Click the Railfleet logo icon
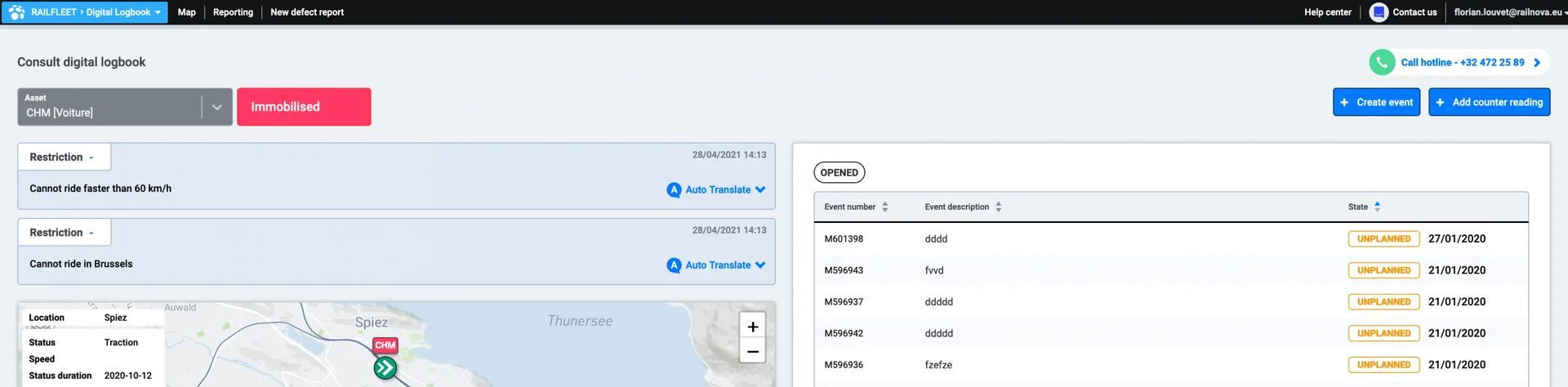The width and height of the screenshot is (1568, 387). click(16, 12)
